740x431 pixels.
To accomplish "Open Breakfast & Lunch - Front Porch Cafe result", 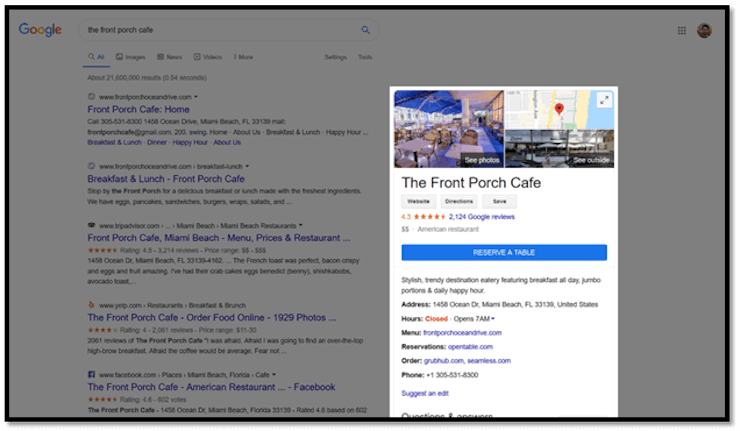I will (166, 179).
